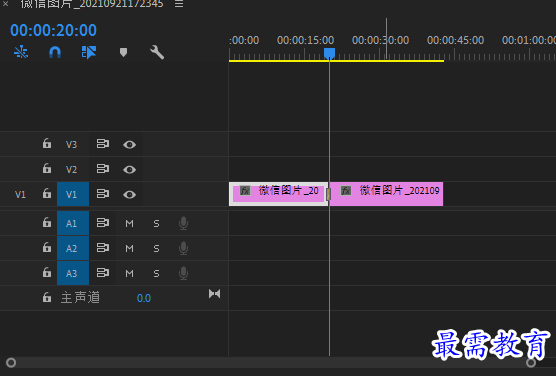Toggle lock on track V1

click(47, 194)
